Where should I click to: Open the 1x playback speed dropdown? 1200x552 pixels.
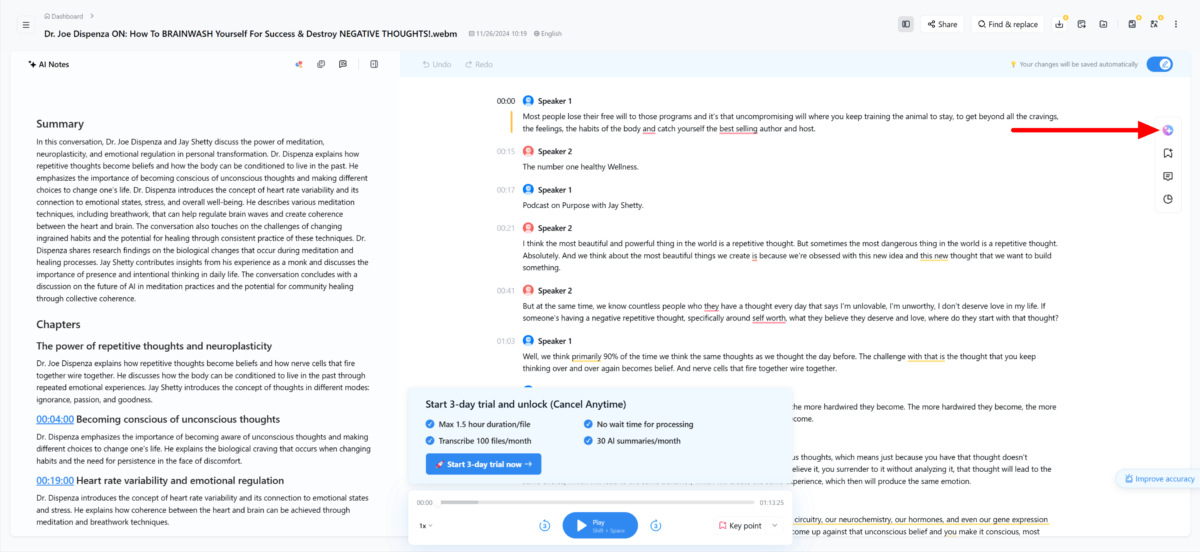[x=425, y=525]
